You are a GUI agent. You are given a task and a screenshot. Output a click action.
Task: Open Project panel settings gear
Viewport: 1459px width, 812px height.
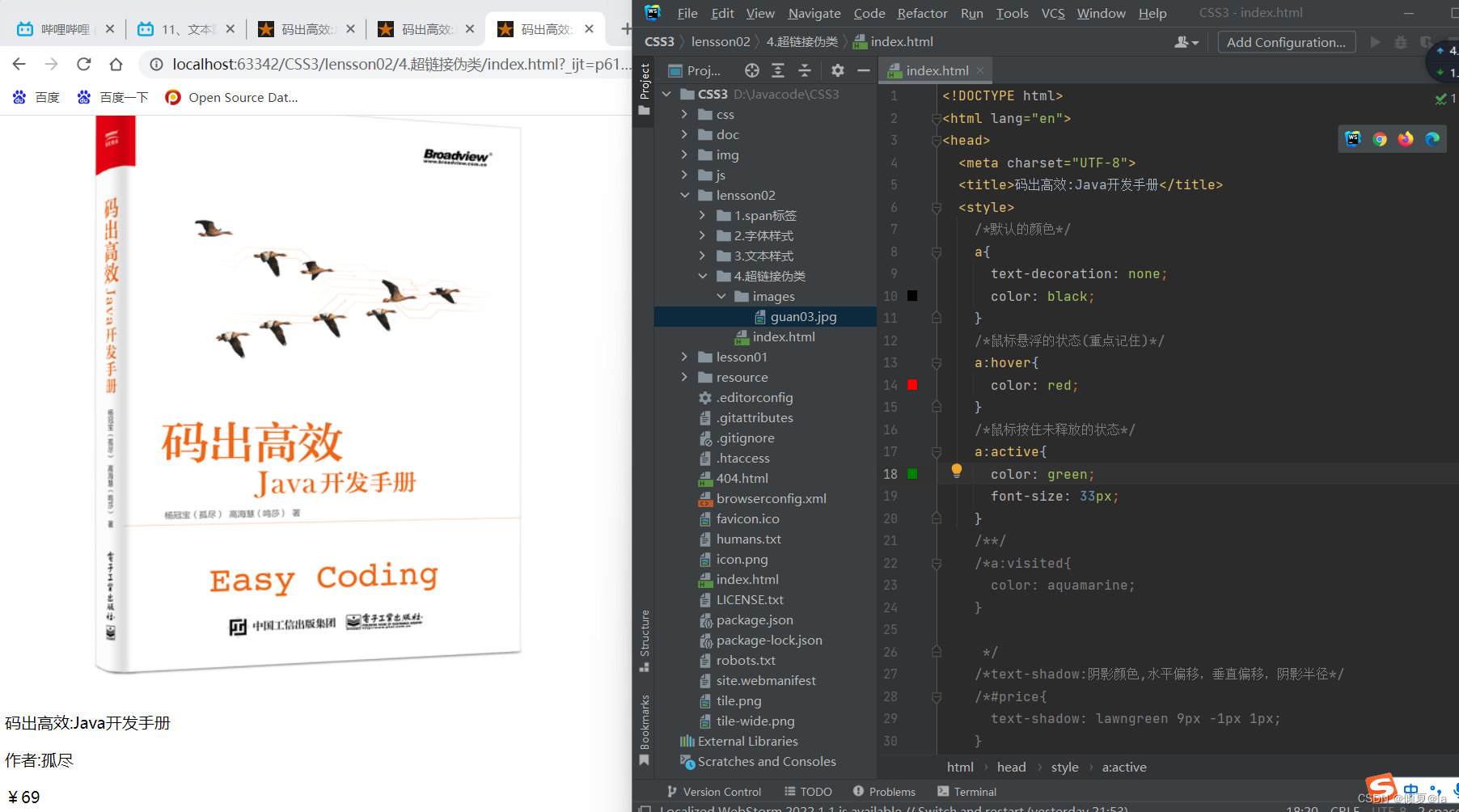point(838,70)
